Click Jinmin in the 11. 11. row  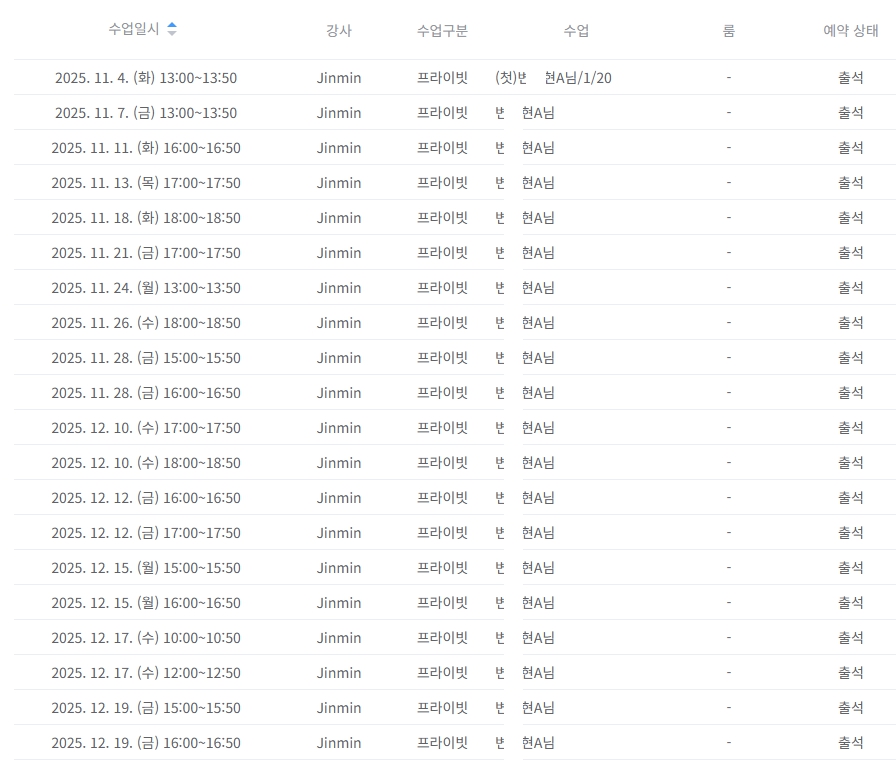coord(339,148)
